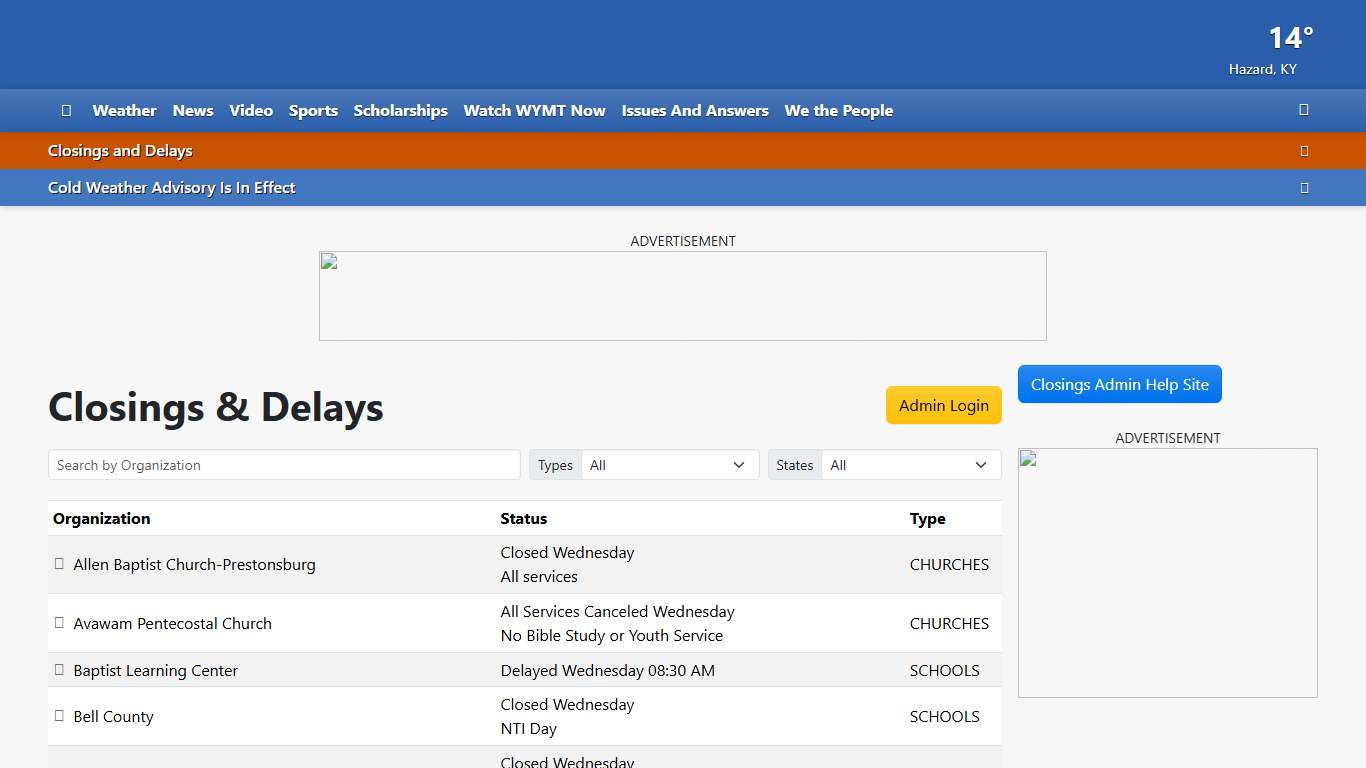Click the icon at far right of navigation bar
The width and height of the screenshot is (1366, 768).
pos(1303,110)
